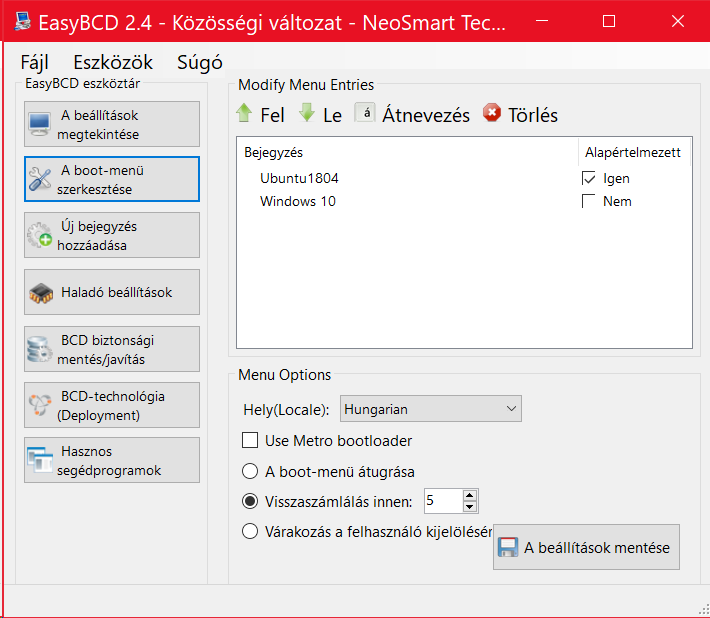Click the wrench and screwdriver boot-menu icon
The width and height of the screenshot is (710, 618).
pyautogui.click(x=39, y=179)
